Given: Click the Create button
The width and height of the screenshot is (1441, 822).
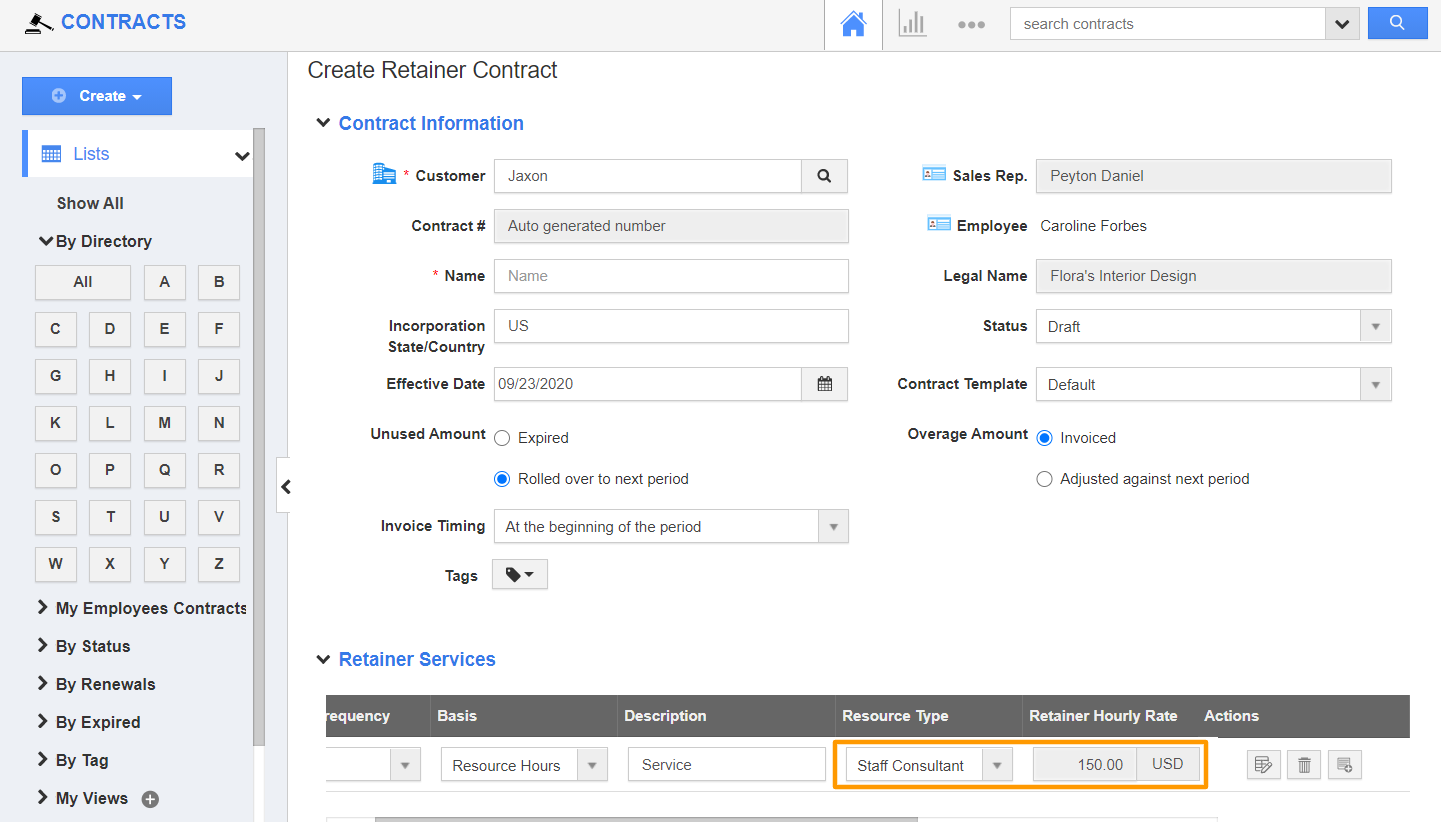Looking at the screenshot, I should pyautogui.click(x=96, y=96).
